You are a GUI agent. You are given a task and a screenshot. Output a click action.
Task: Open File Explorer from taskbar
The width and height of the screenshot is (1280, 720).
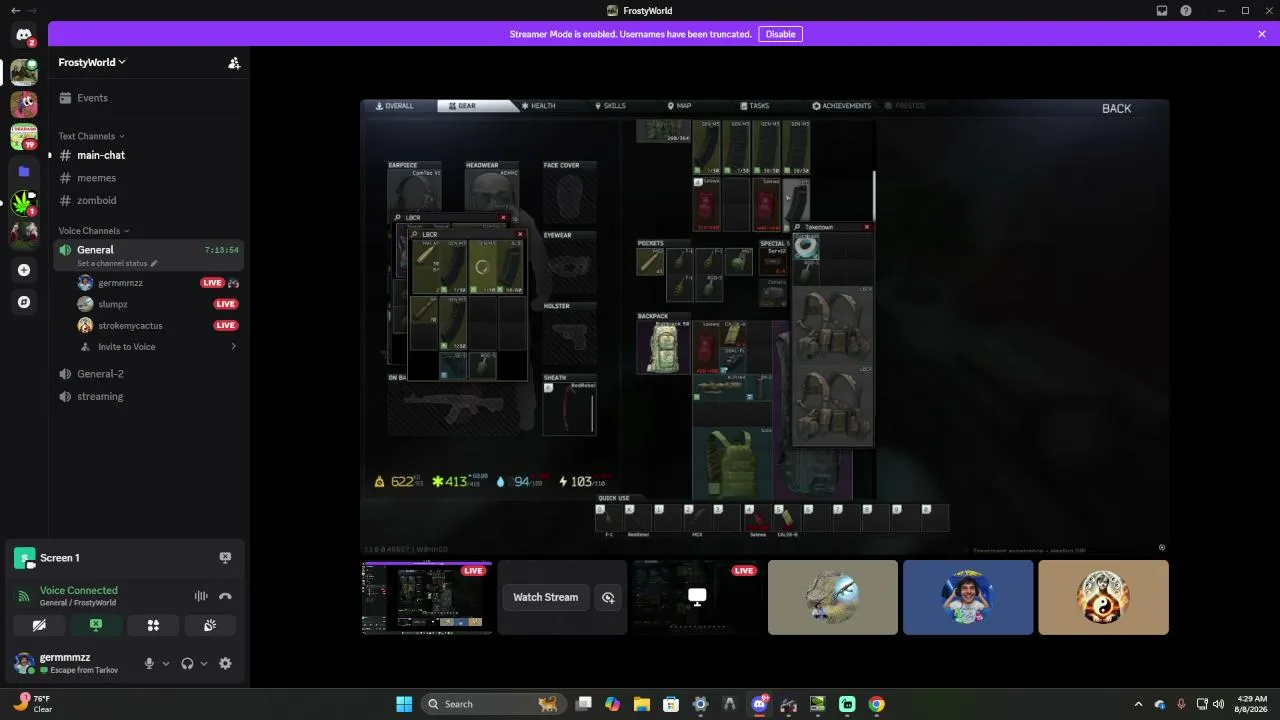pos(641,704)
